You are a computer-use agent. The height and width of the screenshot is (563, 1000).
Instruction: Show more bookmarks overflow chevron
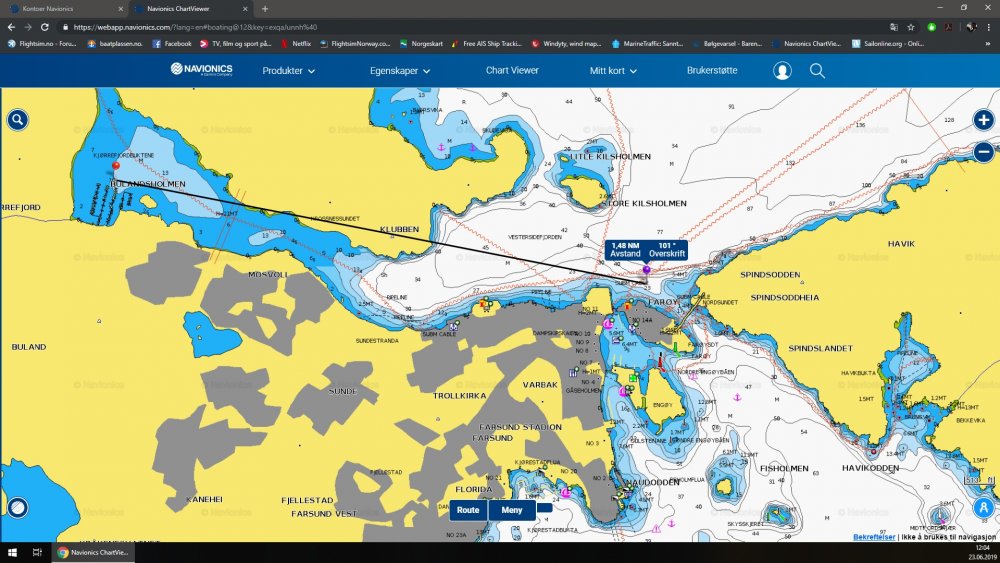point(989,44)
